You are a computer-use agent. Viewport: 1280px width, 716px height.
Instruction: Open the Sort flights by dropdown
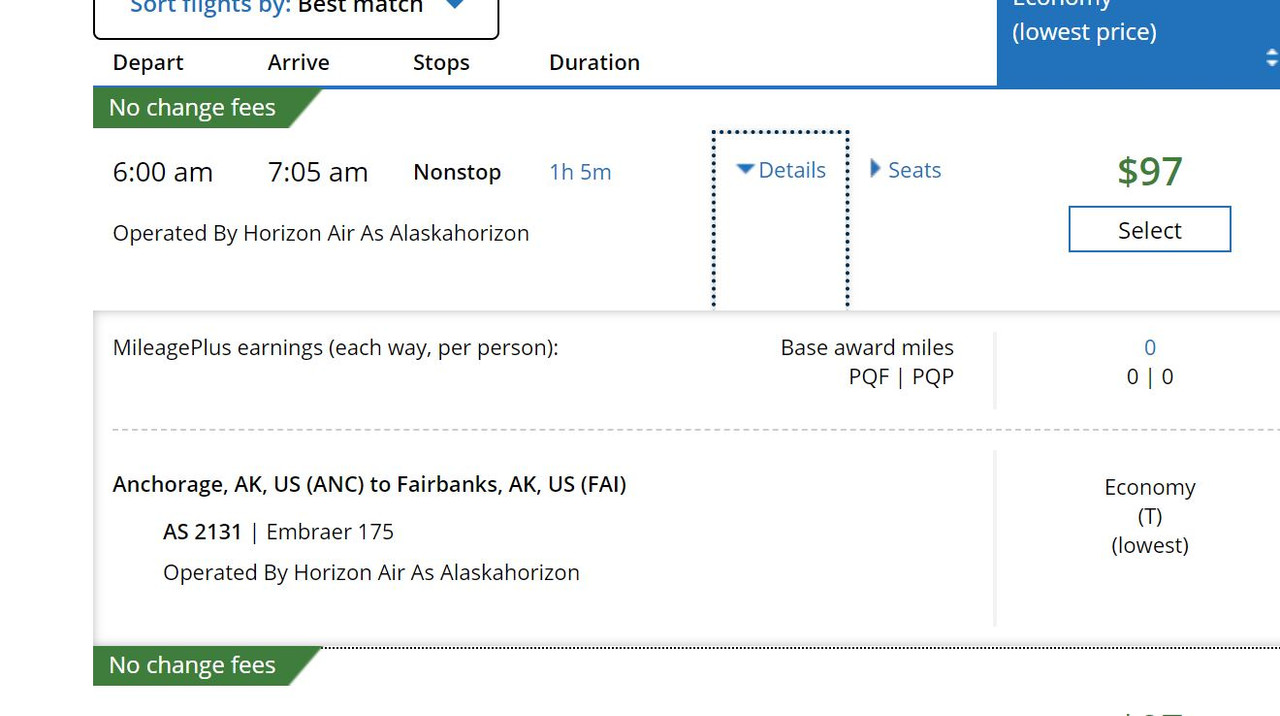pos(295,12)
